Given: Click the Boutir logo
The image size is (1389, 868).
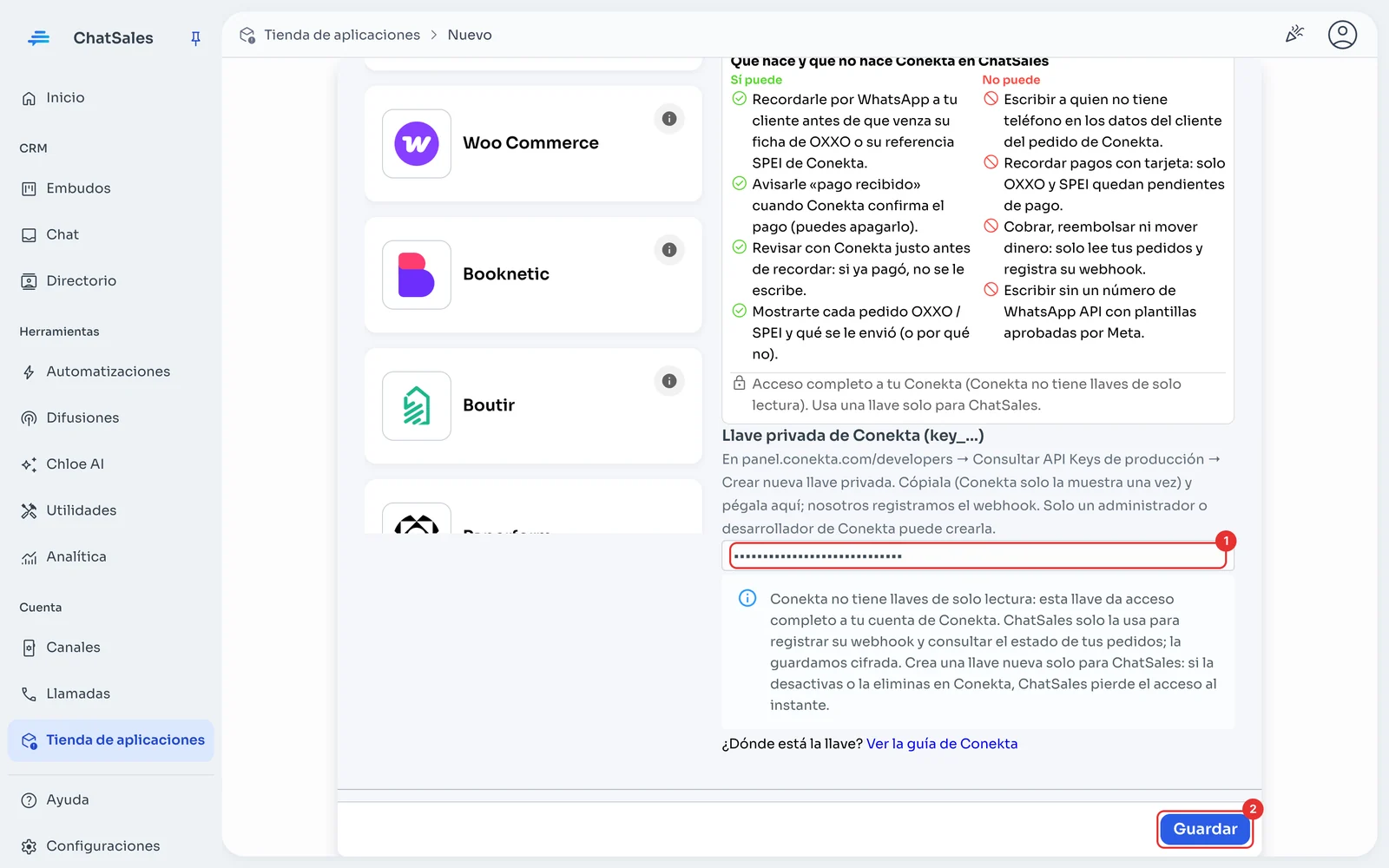Looking at the screenshot, I should tap(417, 406).
